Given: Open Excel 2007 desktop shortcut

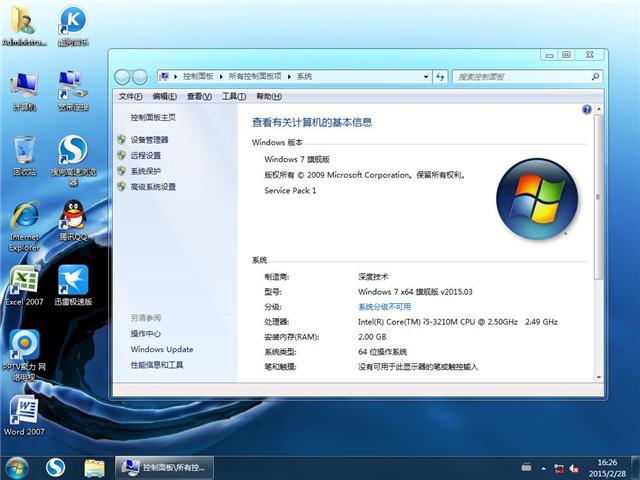Looking at the screenshot, I should click(24, 285).
